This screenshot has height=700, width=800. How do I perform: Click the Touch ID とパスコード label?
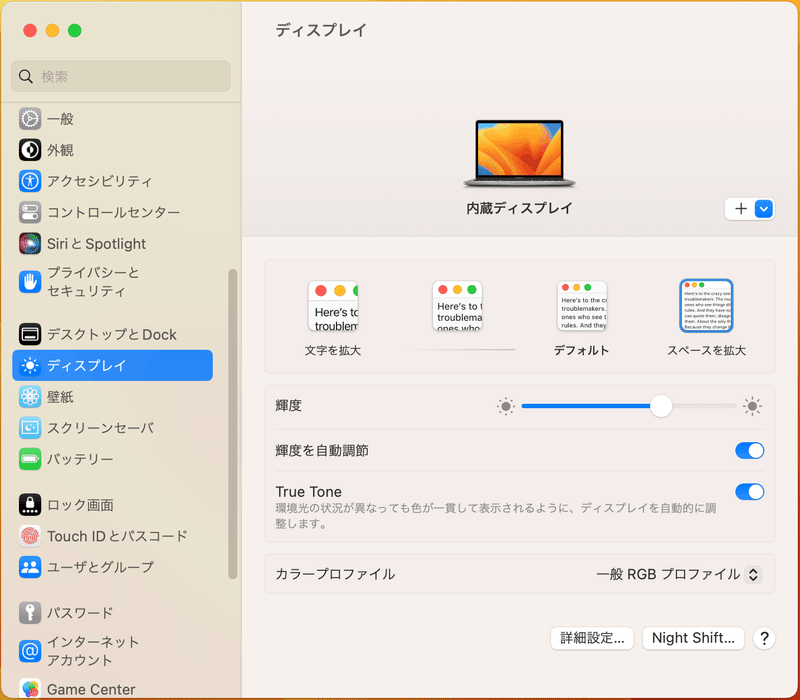(x=117, y=536)
